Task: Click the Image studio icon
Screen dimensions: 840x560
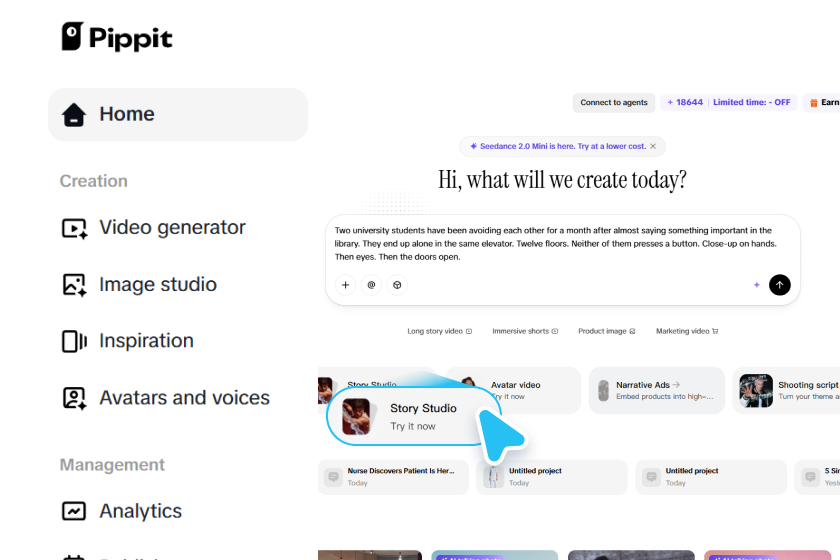Action: tap(74, 285)
